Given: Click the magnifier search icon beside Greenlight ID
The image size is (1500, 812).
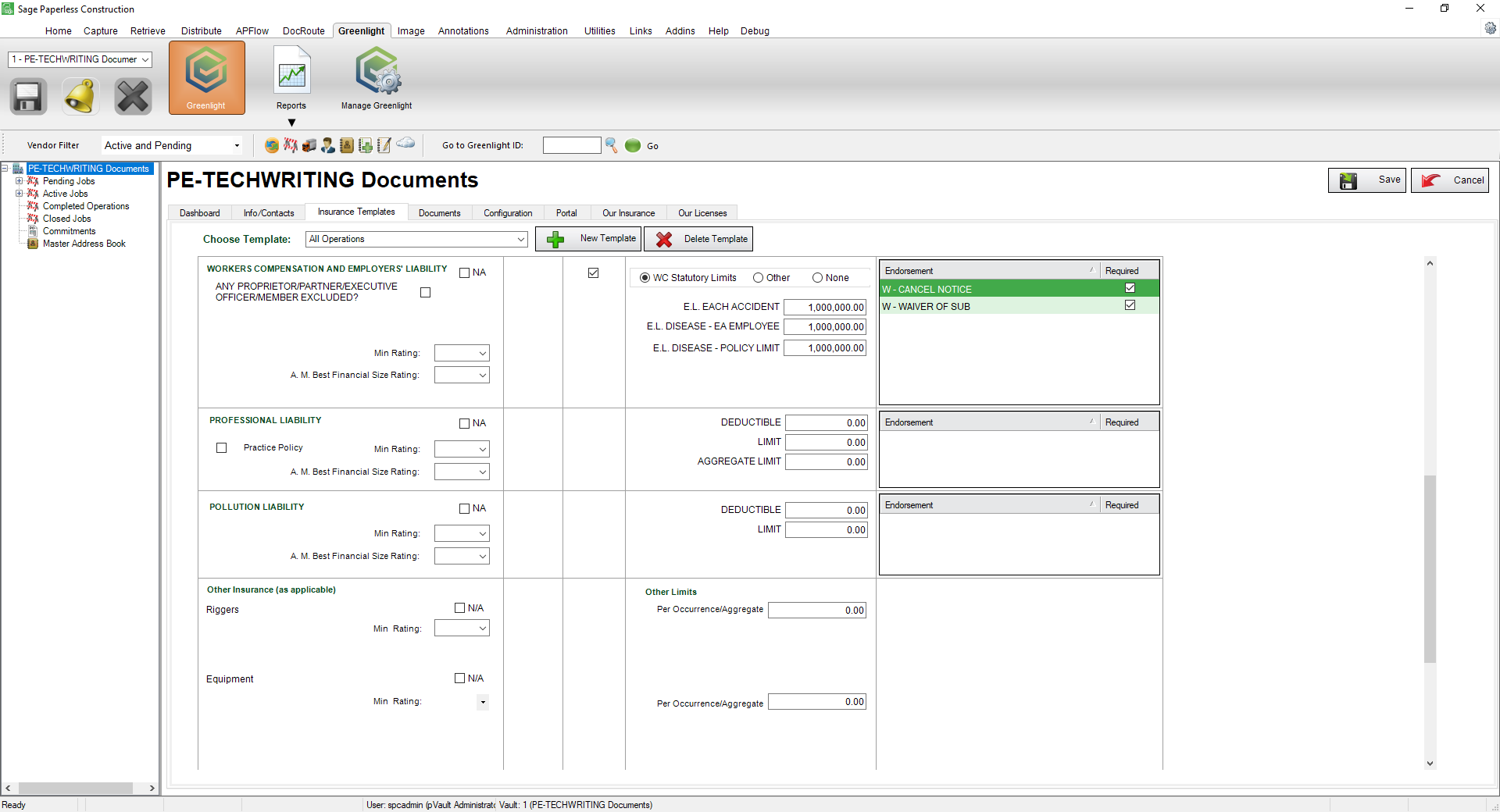Looking at the screenshot, I should (612, 145).
